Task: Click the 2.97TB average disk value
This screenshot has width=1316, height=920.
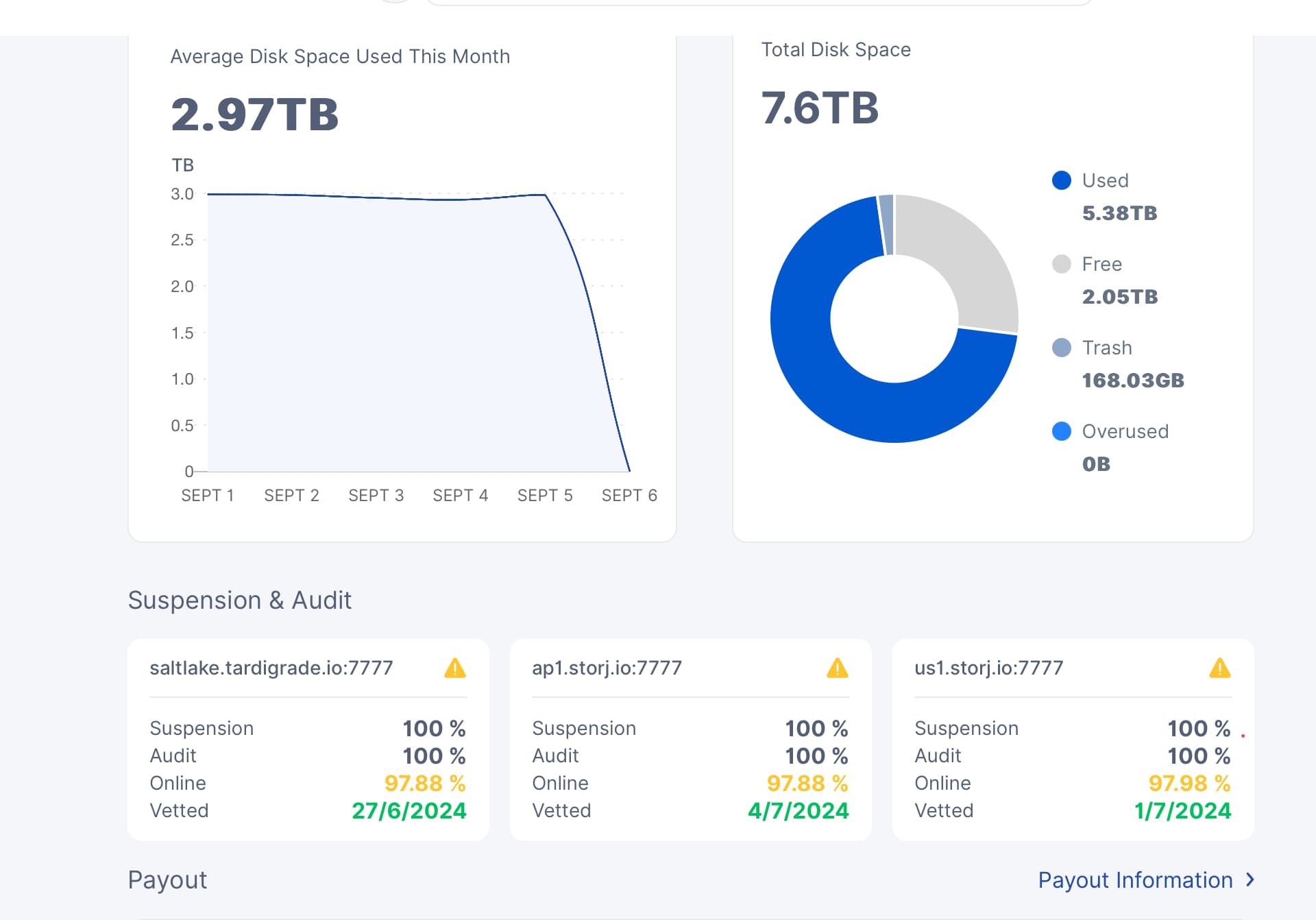Action: [x=254, y=114]
